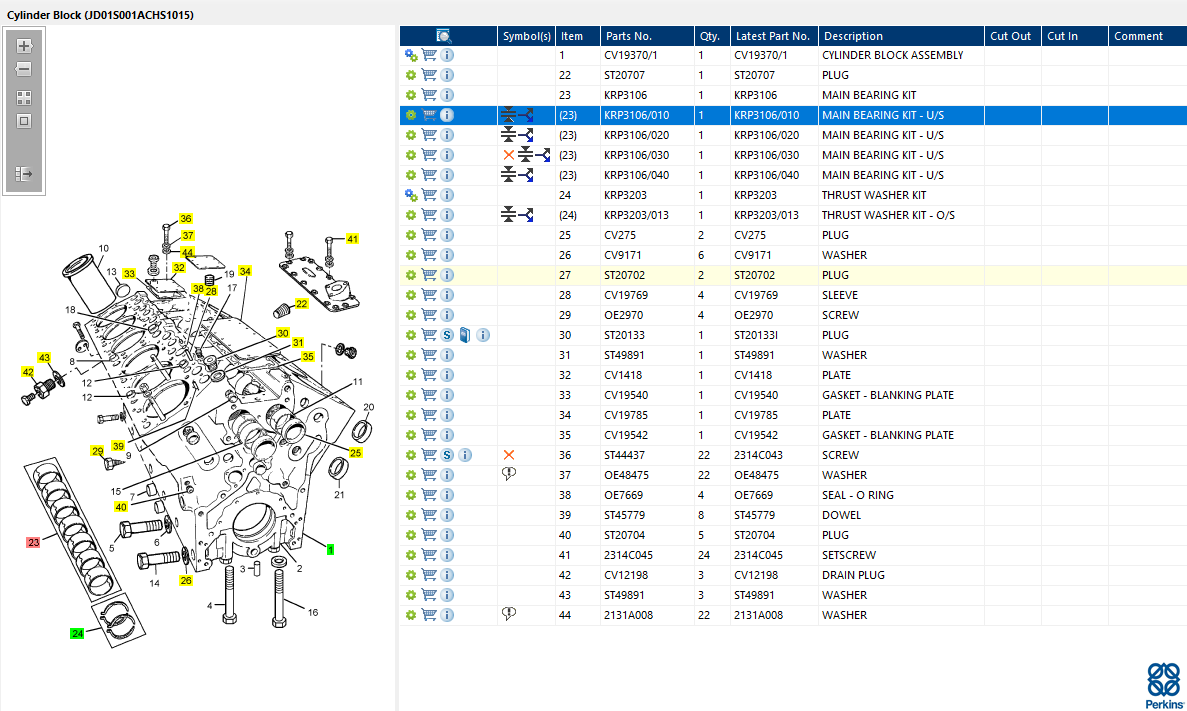Click the single-square fit view icon
Viewport: 1187px width, 711px height.
[x=23, y=121]
